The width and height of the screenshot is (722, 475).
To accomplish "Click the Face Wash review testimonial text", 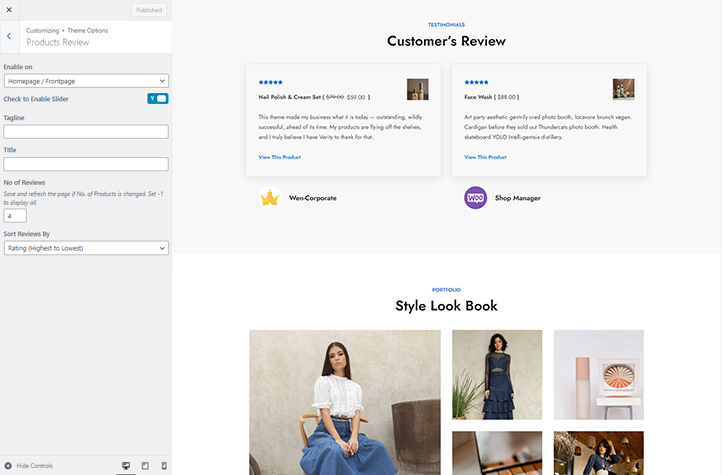I will point(548,127).
